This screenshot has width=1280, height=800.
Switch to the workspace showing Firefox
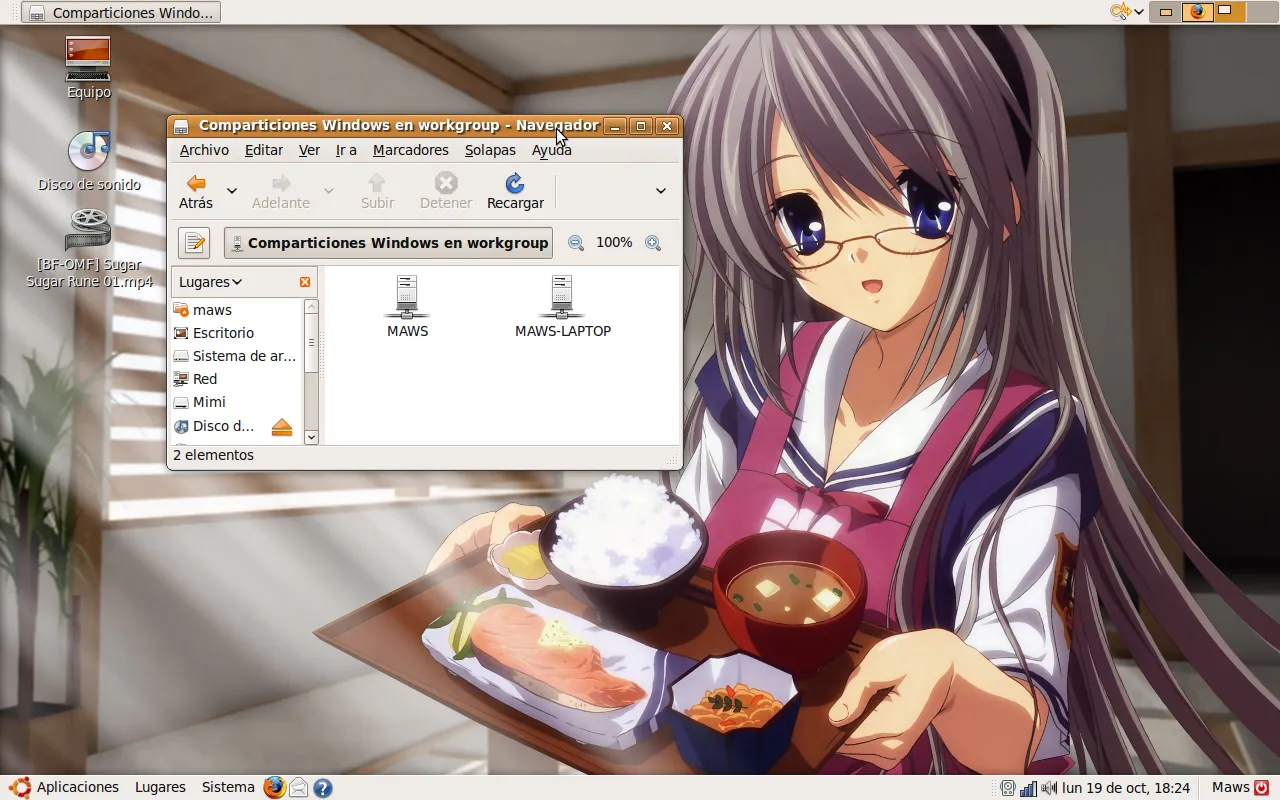point(1197,12)
